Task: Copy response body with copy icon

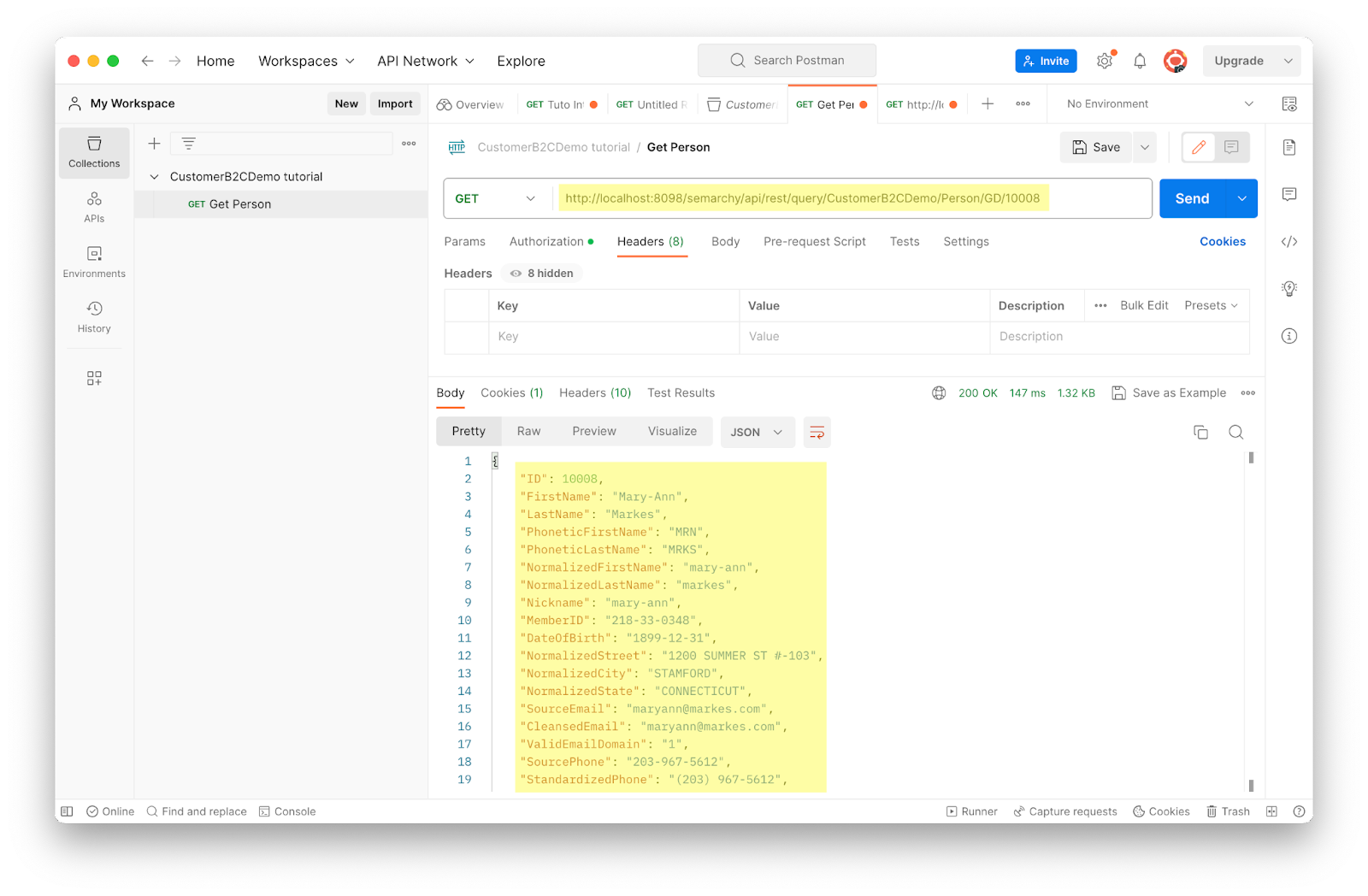Action: [x=1200, y=432]
